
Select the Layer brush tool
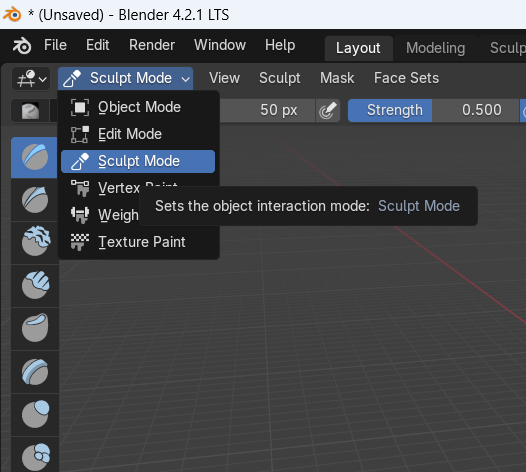coord(35,371)
